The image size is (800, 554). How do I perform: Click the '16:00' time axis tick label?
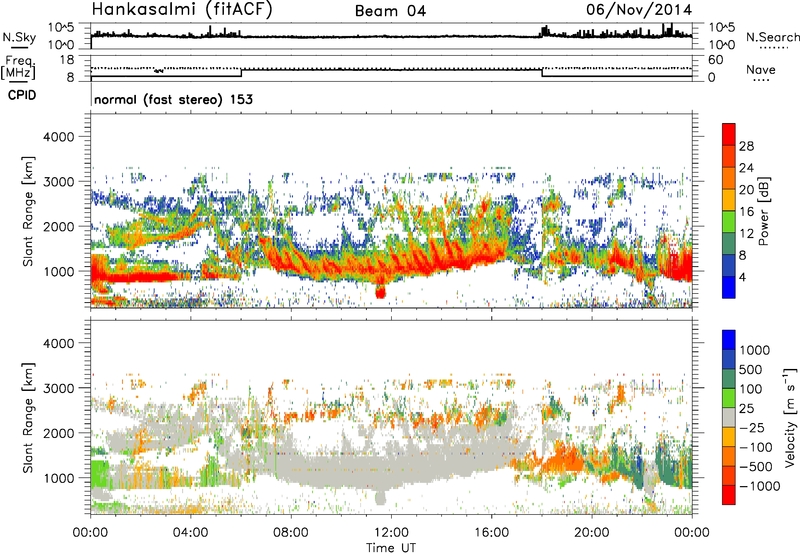[x=491, y=533]
